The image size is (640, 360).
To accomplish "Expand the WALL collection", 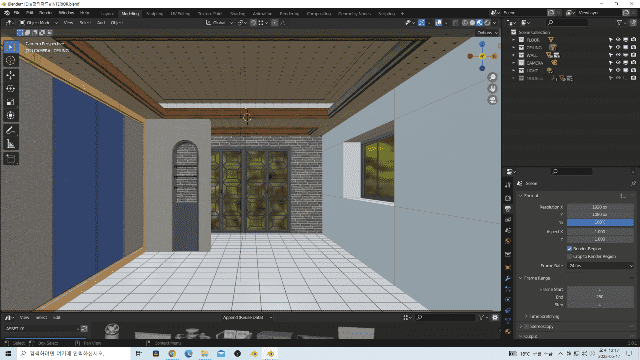I will (x=513, y=55).
